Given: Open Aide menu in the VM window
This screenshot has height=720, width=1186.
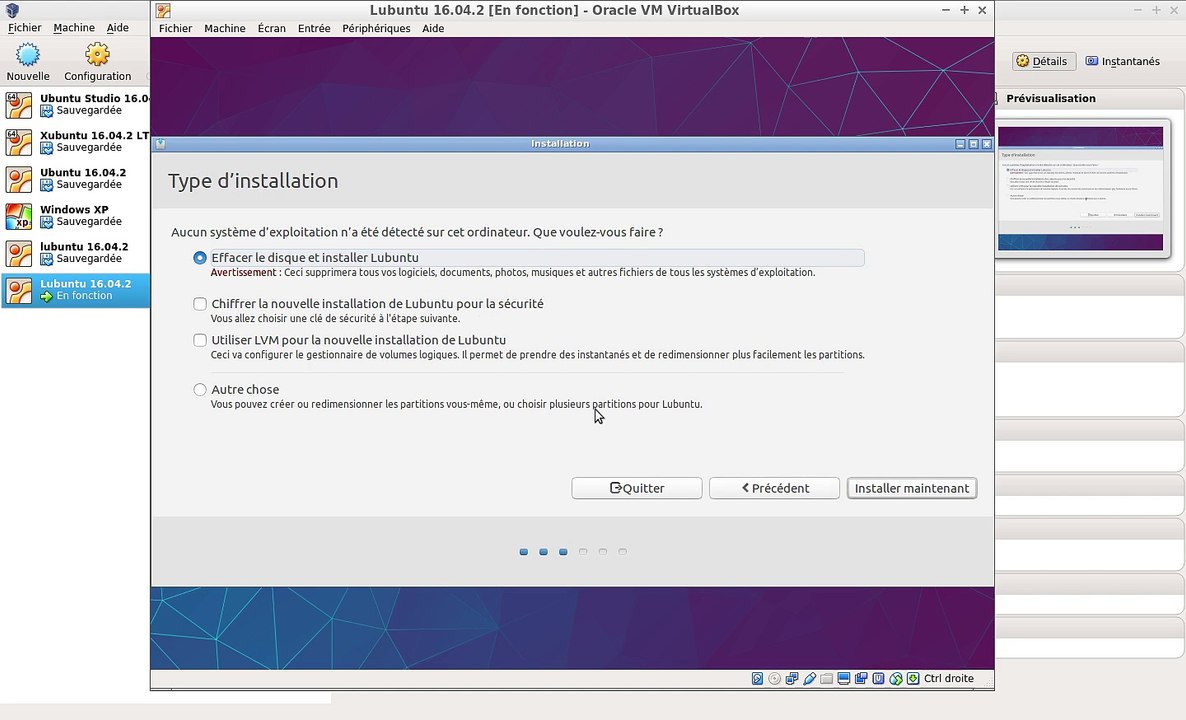Looking at the screenshot, I should point(433,28).
